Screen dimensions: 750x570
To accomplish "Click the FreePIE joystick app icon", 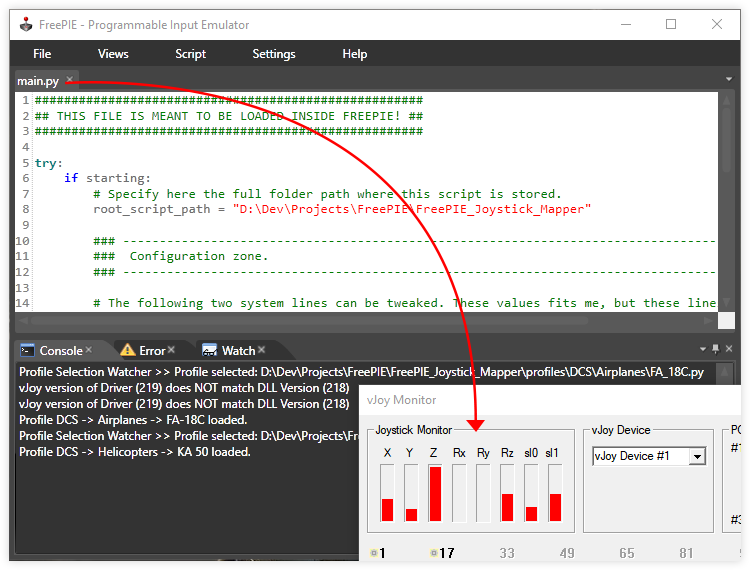I will click(26, 24).
